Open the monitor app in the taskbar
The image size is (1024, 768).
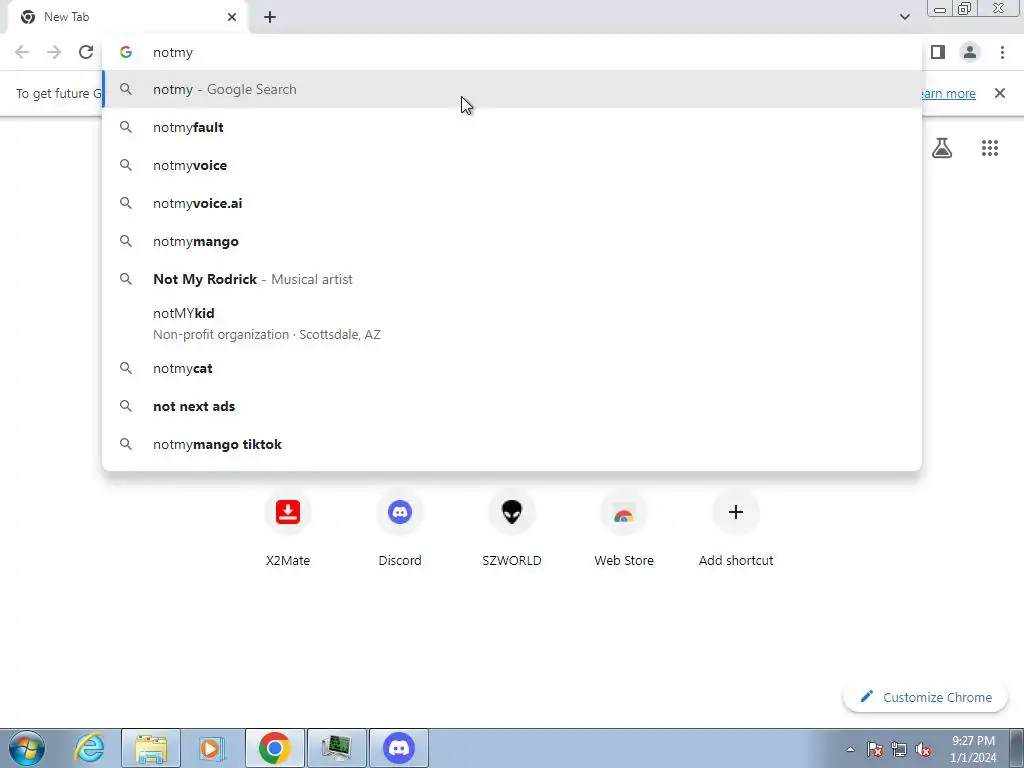(337, 748)
